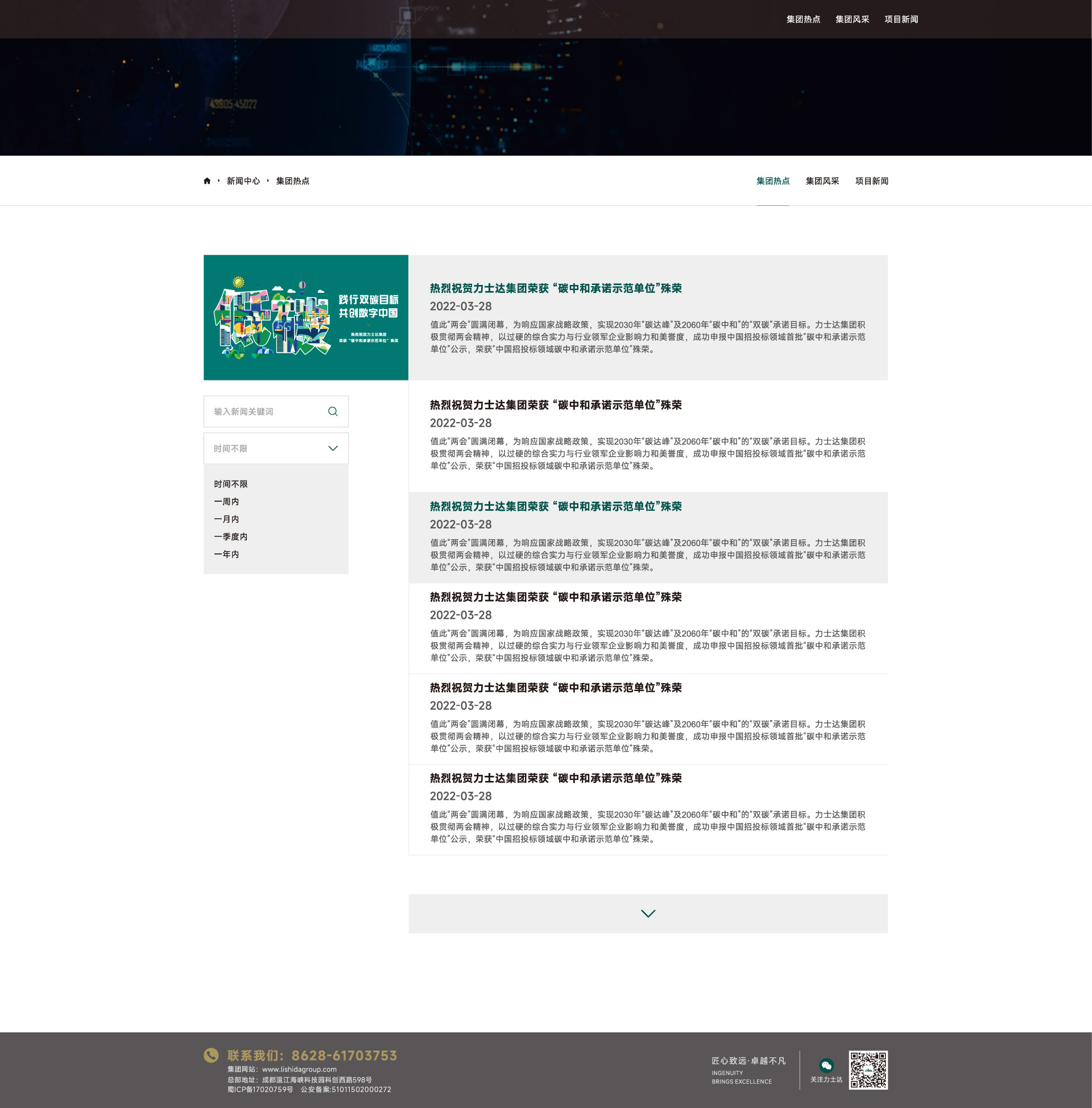
Task: Open the featured news thumbnail image
Action: (x=305, y=318)
